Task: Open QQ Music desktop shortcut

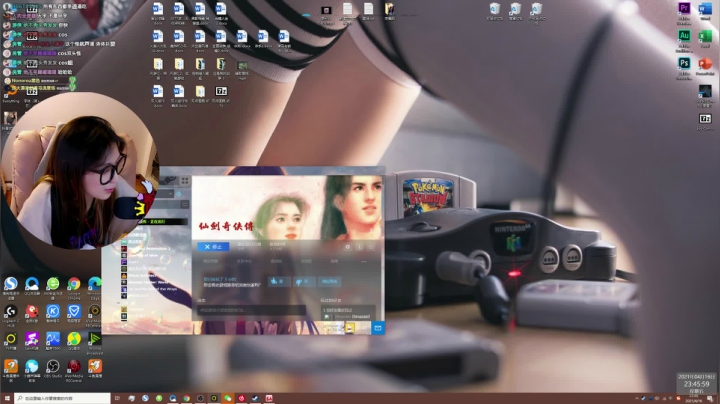Action: 74,342
